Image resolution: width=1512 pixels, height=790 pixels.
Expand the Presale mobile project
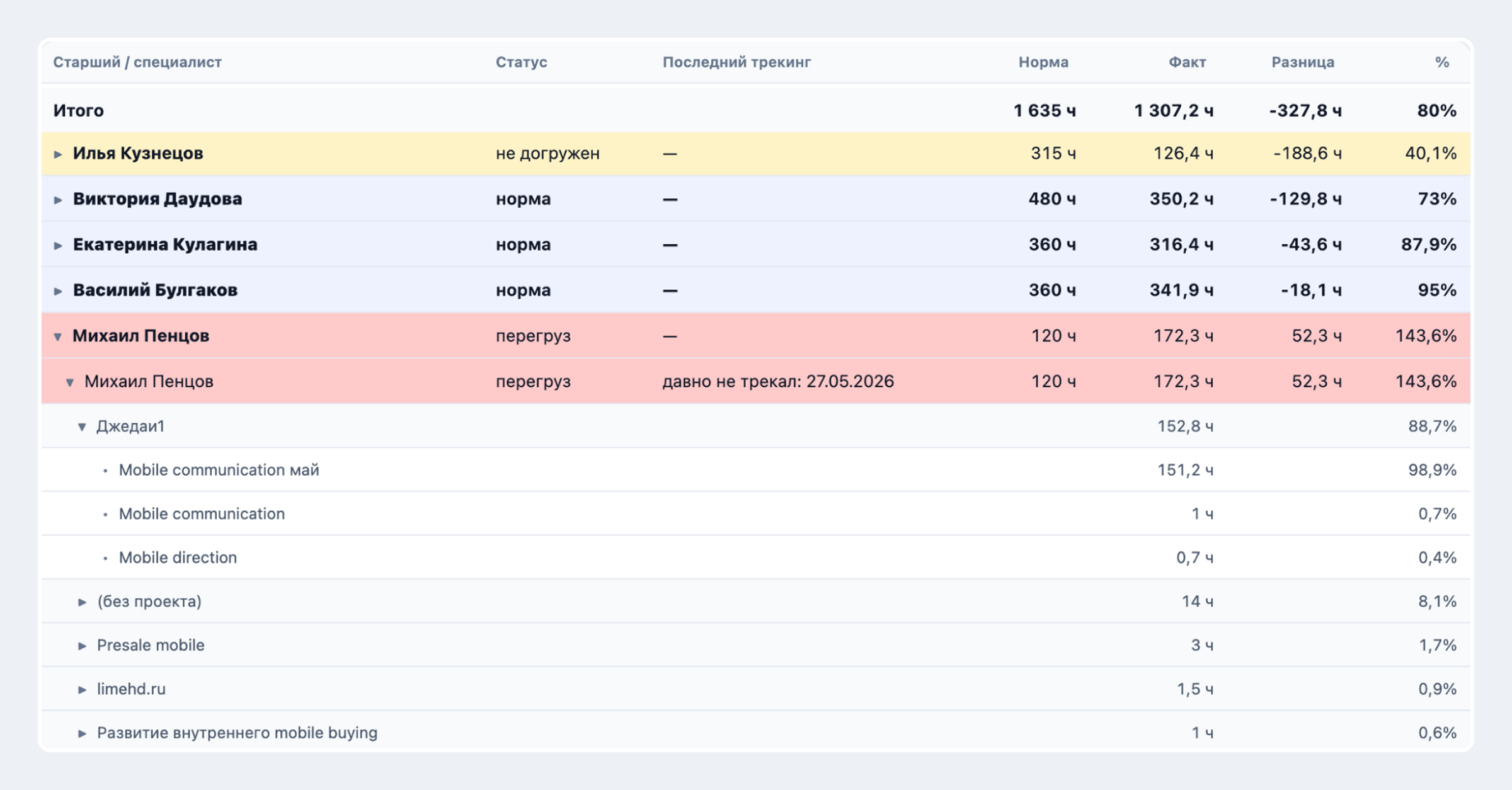pos(82,646)
